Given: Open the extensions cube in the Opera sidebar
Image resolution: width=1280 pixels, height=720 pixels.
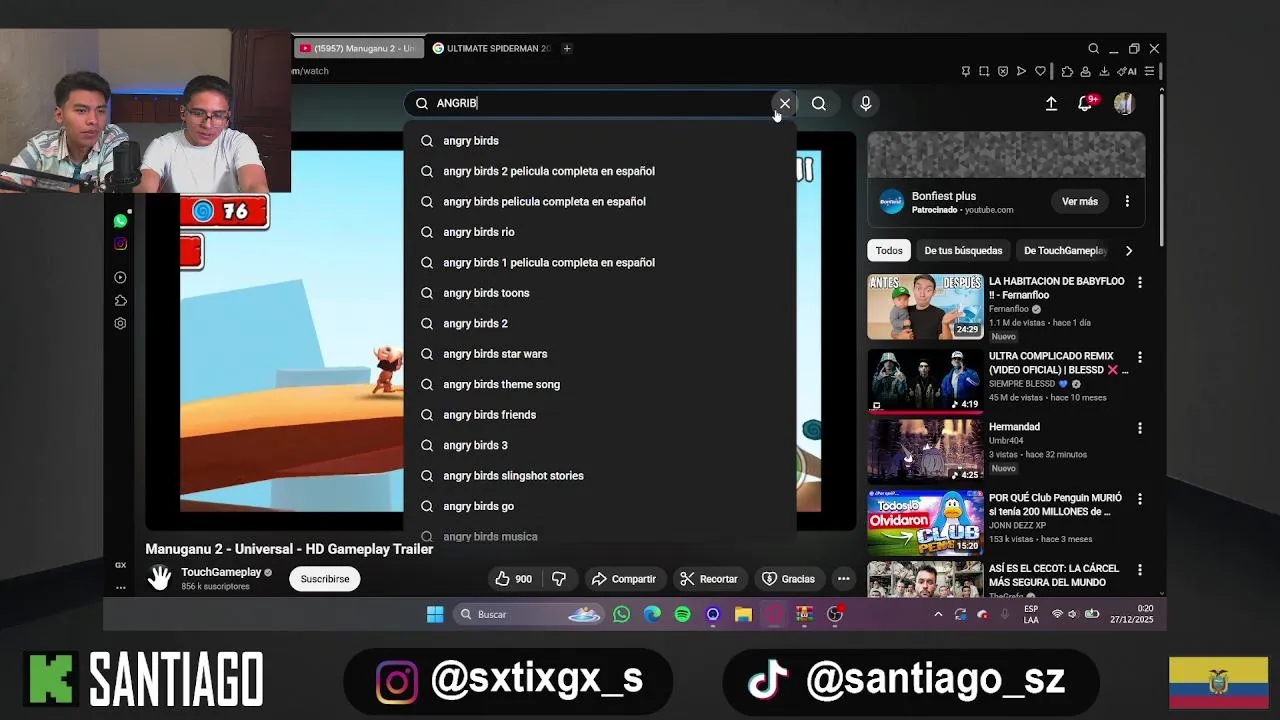Looking at the screenshot, I should (x=120, y=300).
